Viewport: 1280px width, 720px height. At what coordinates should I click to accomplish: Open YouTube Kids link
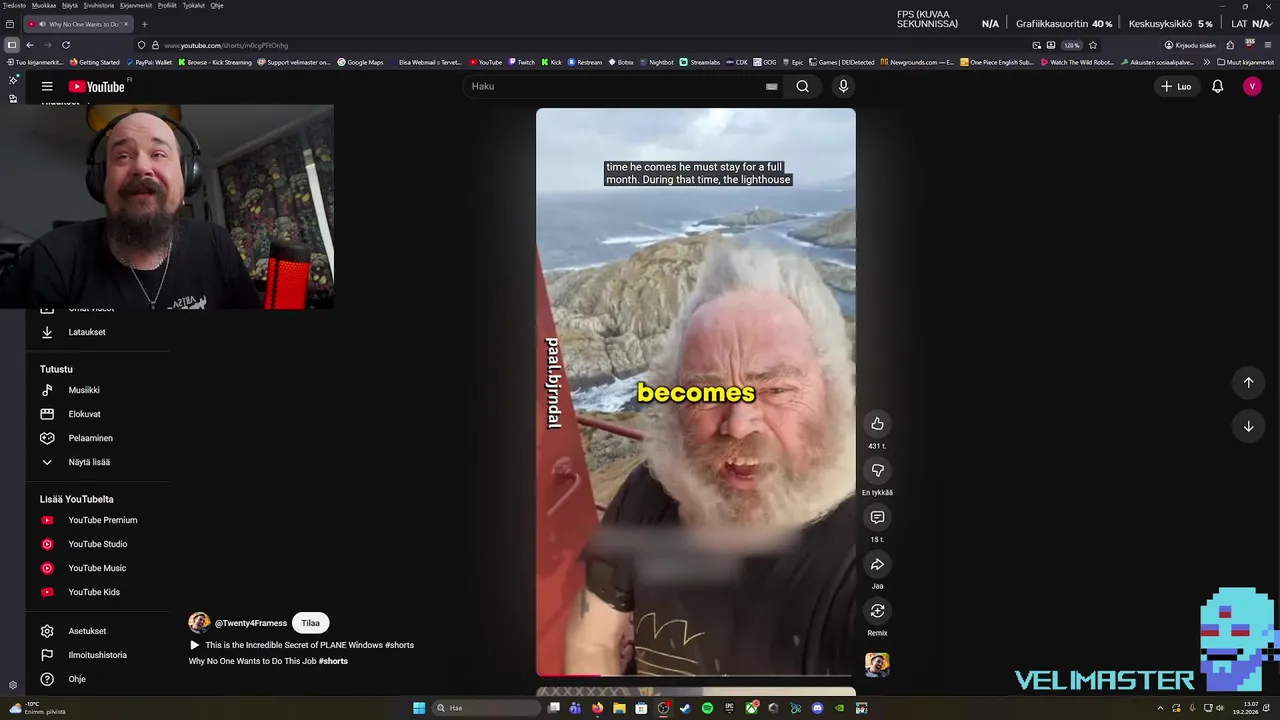94,592
